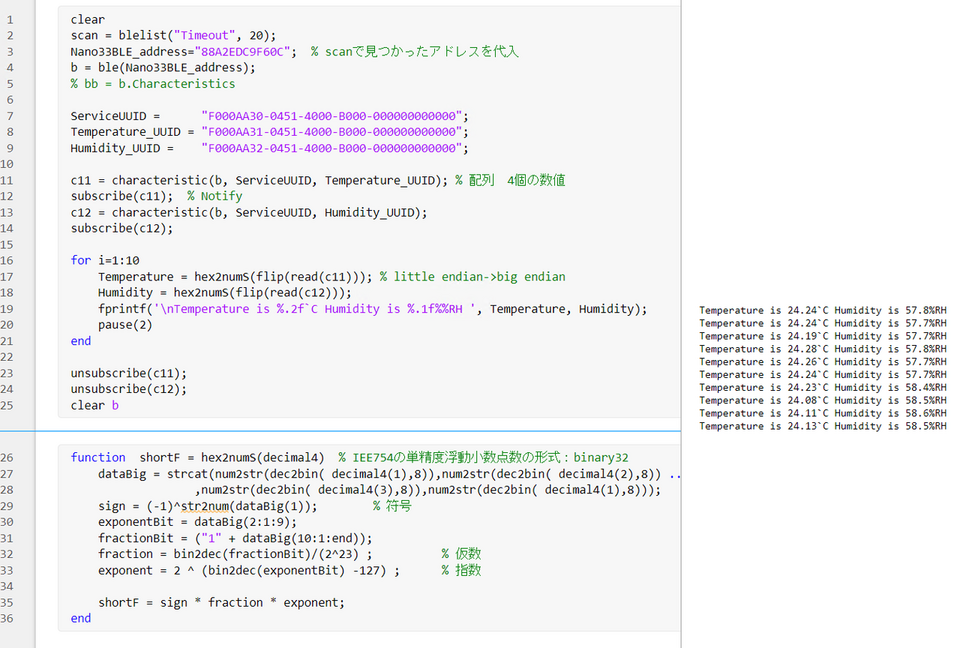Image resolution: width=960 pixels, height=648 pixels.
Task: Click the pause(2) statement
Action: coord(125,325)
